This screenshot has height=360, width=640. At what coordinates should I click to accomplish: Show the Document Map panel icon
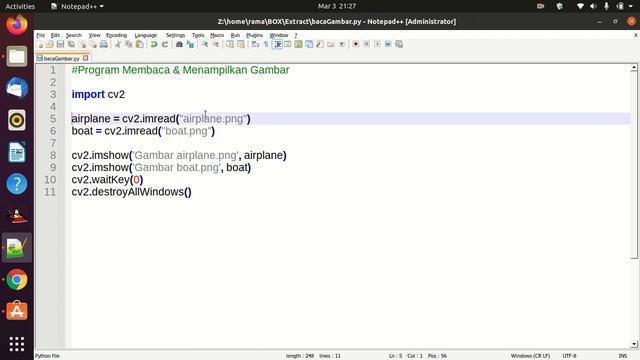pos(298,44)
